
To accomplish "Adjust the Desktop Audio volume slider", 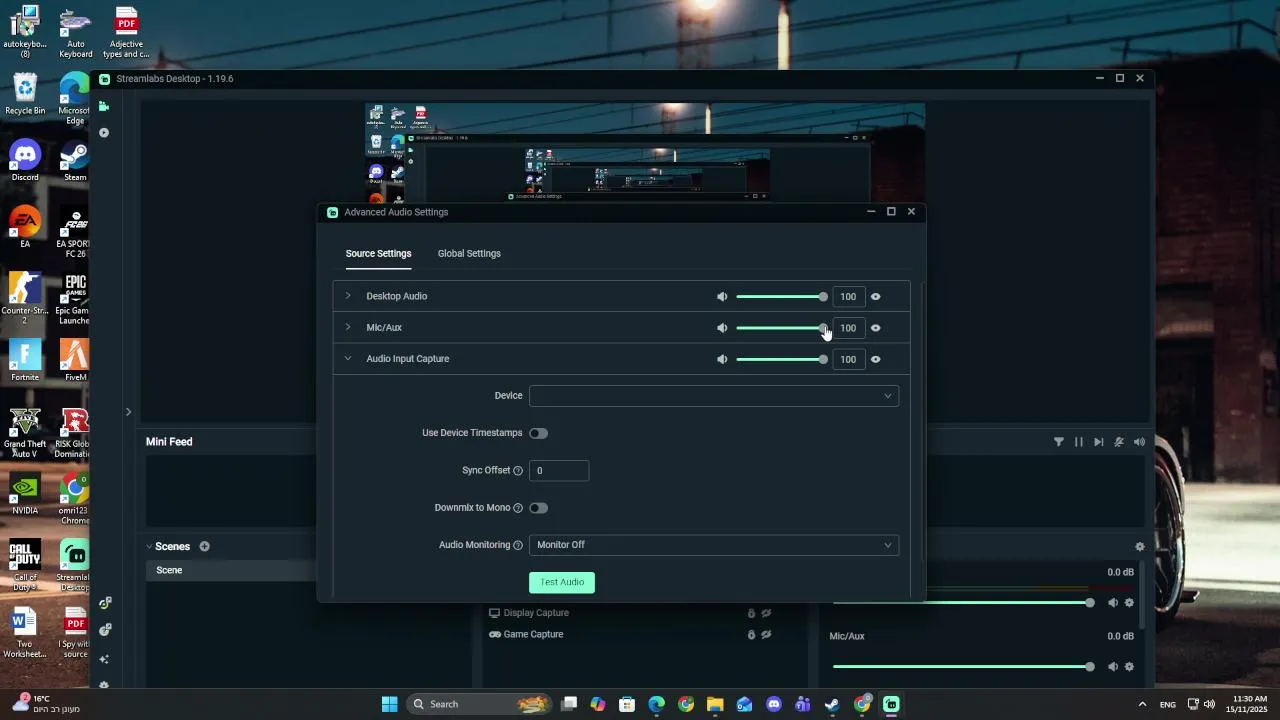I will pyautogui.click(x=782, y=297).
